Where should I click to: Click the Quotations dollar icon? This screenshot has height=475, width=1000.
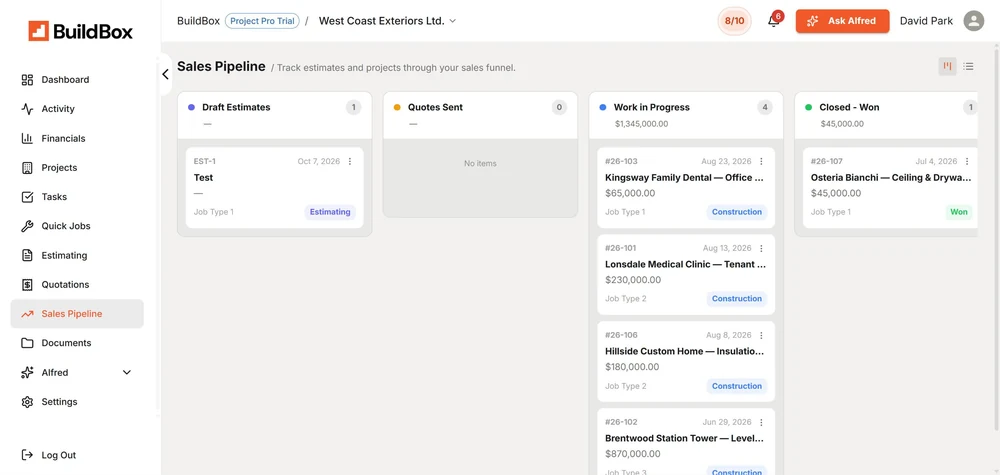click(27, 284)
